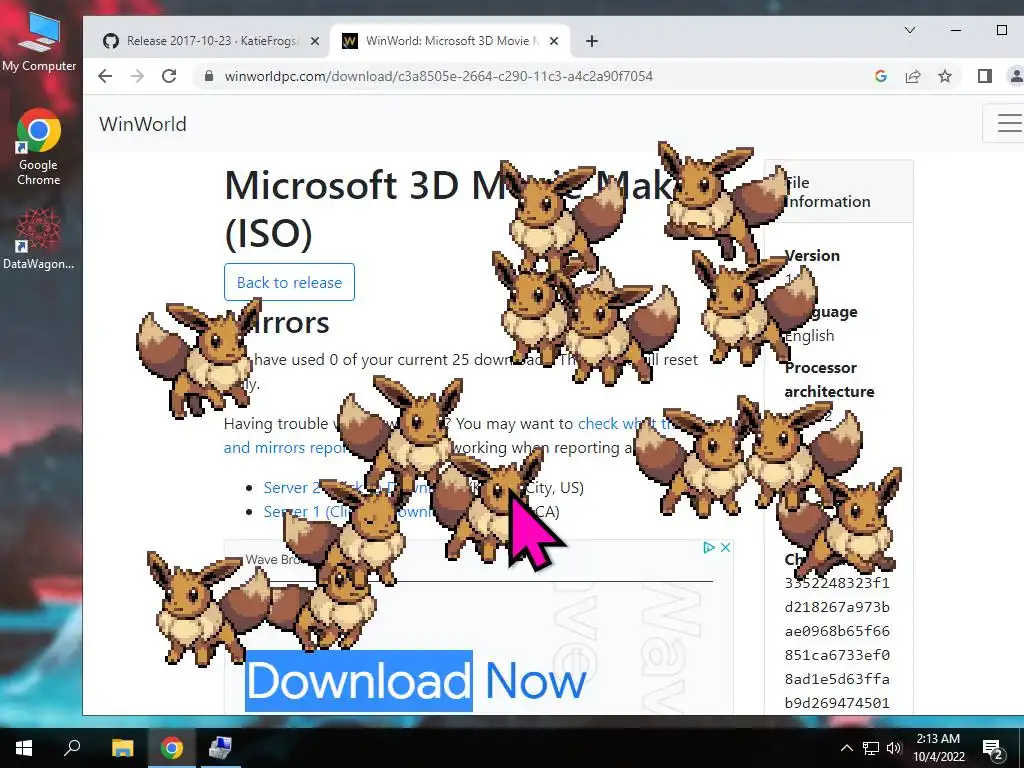
Task: Switch to the GitHub Release 2017-10-23 tab
Action: [x=210, y=40]
